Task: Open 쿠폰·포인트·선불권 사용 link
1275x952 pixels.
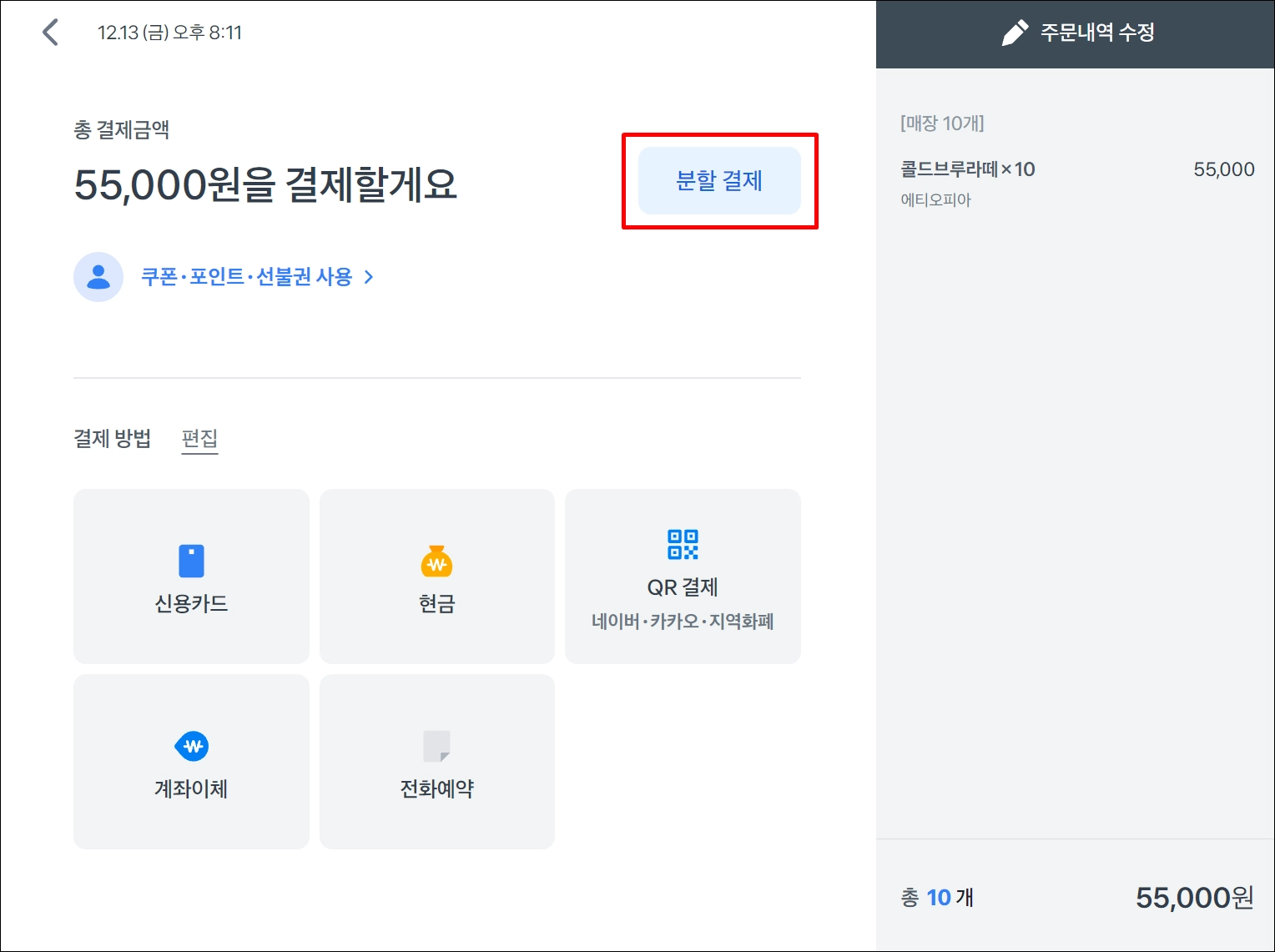Action: (x=247, y=277)
